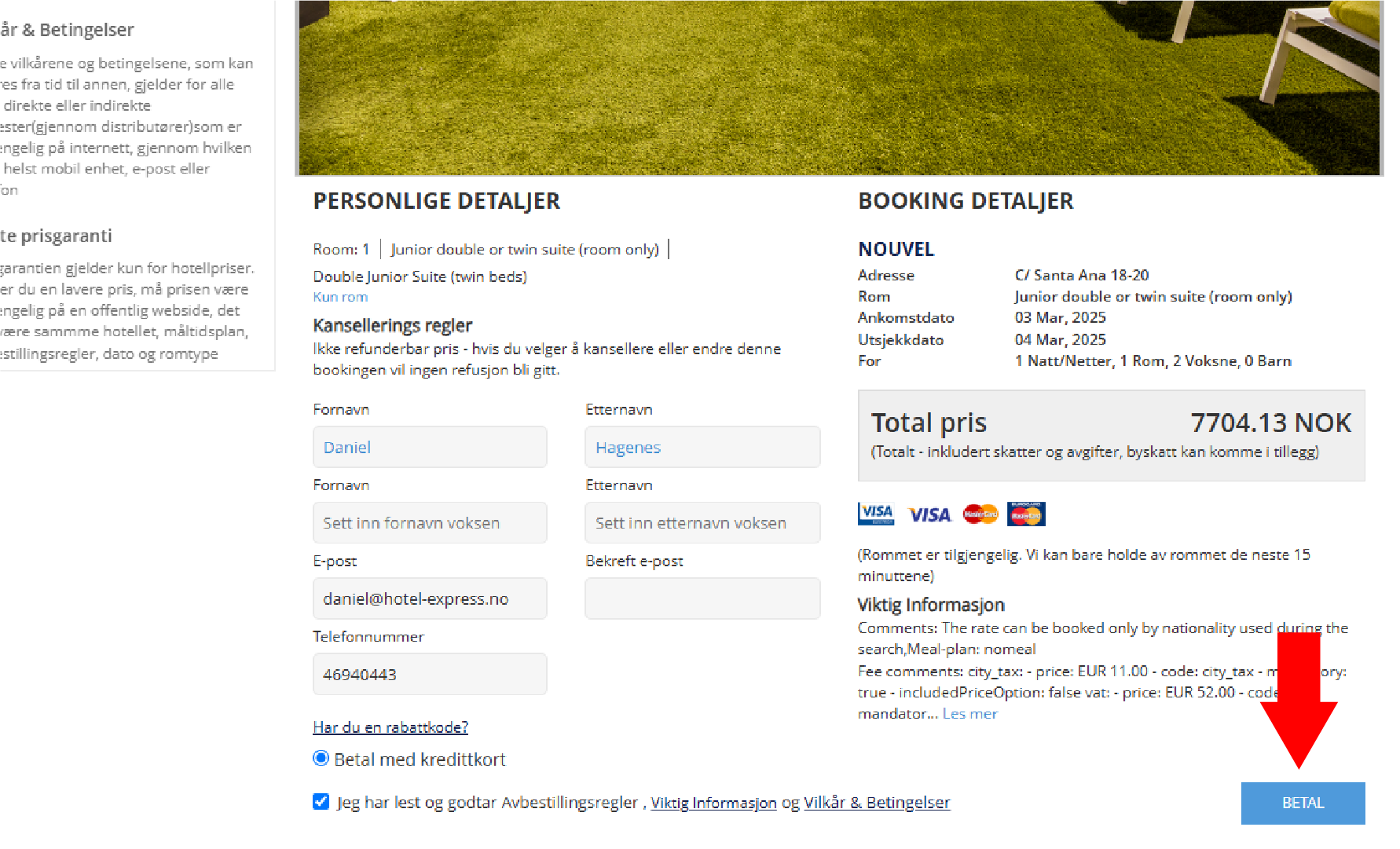The image size is (1400, 849).
Task: Click the Telefonnummer input field
Action: click(430, 674)
